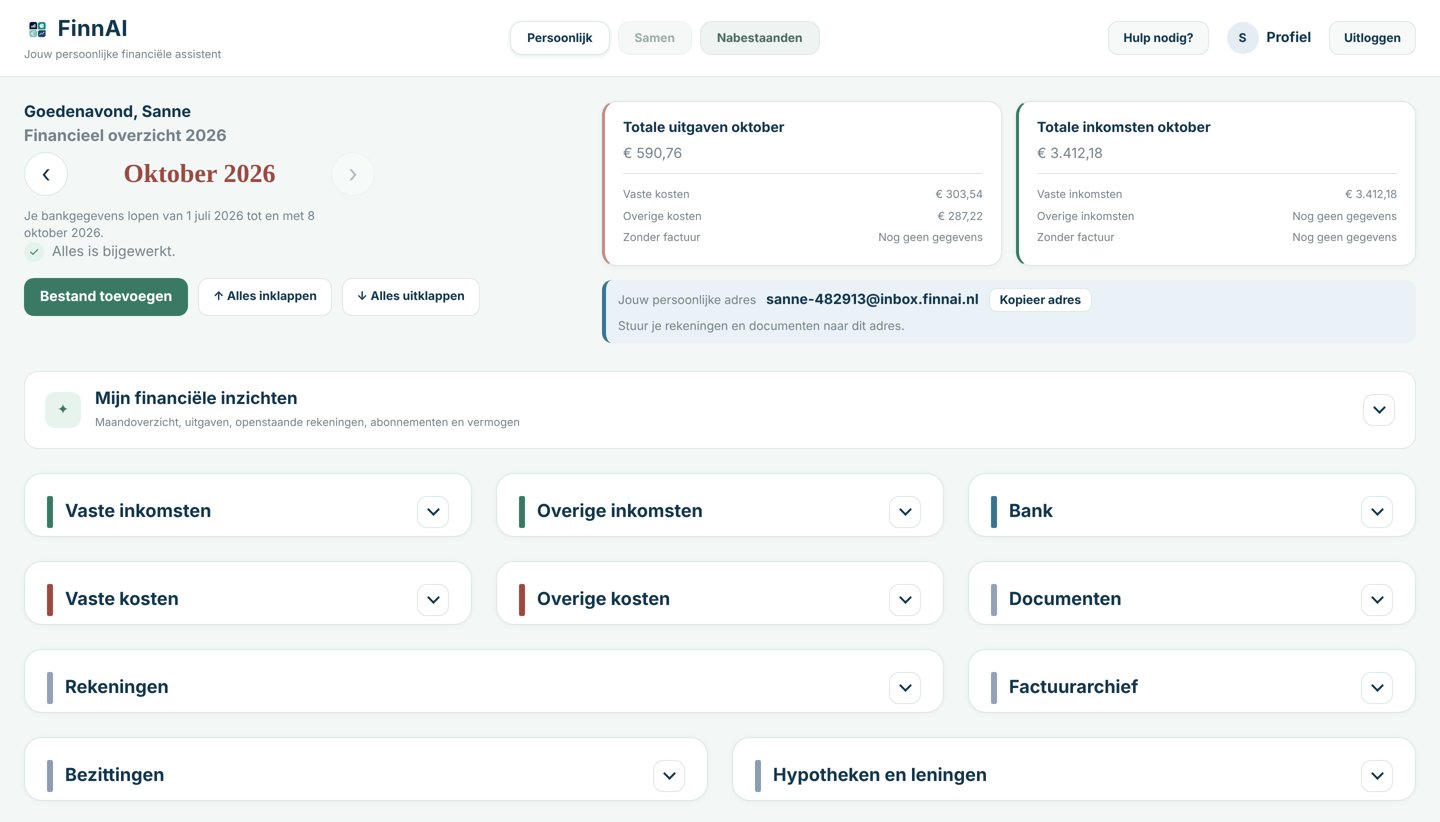Viewport: 1440px width, 822px height.
Task: Click the Totale uitgaven oktober card title
Action: [x=704, y=127]
